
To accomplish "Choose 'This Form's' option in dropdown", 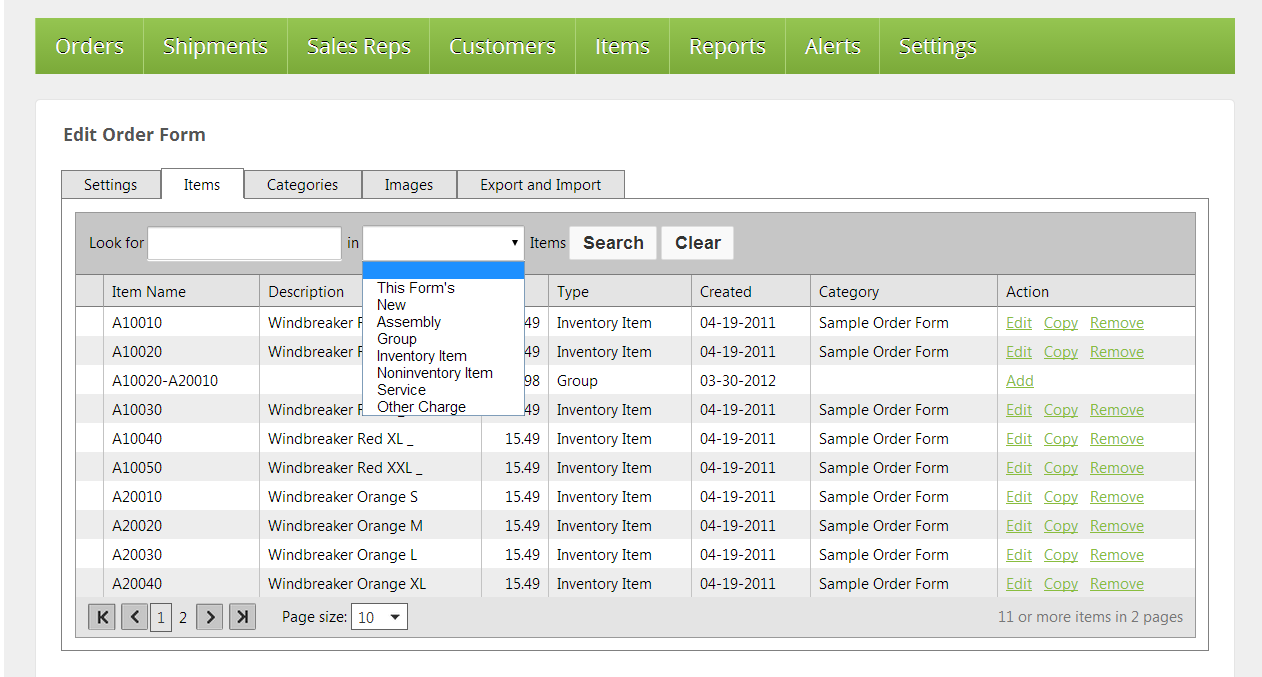I will click(415, 288).
